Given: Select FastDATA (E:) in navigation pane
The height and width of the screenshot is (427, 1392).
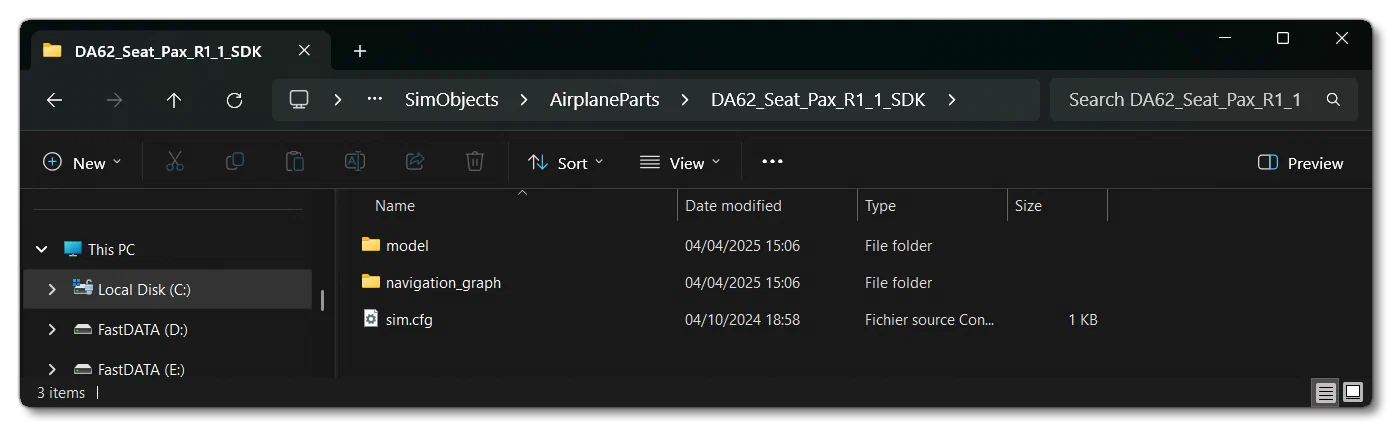Looking at the screenshot, I should coord(142,369).
